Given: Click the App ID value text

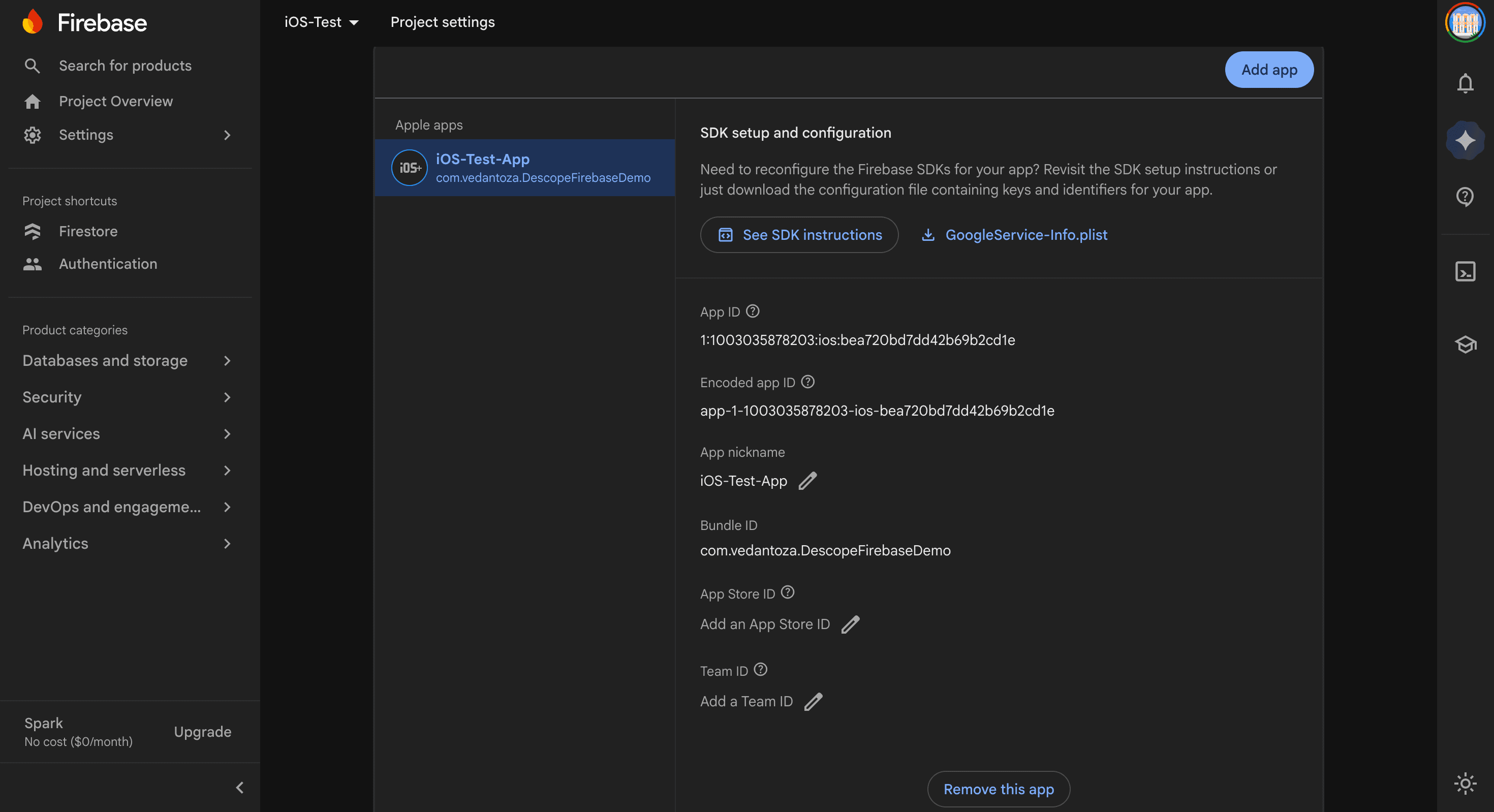Looking at the screenshot, I should pyautogui.click(x=857, y=340).
